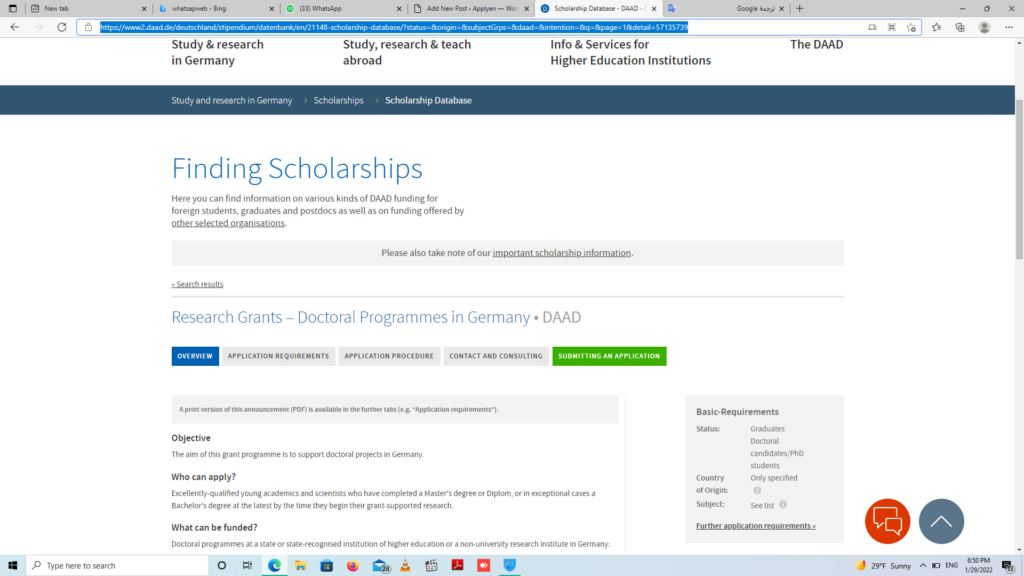Switch to the (33) WhatsApp tab
The height and width of the screenshot is (576, 1024).
coord(344,8)
